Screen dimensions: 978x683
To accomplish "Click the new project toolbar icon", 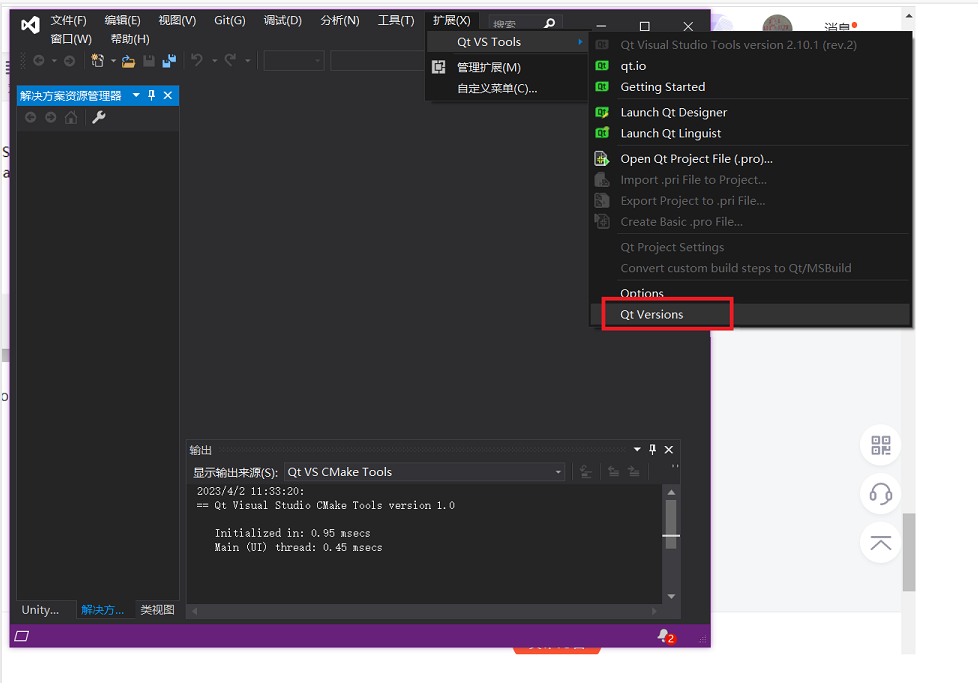I will (97, 61).
